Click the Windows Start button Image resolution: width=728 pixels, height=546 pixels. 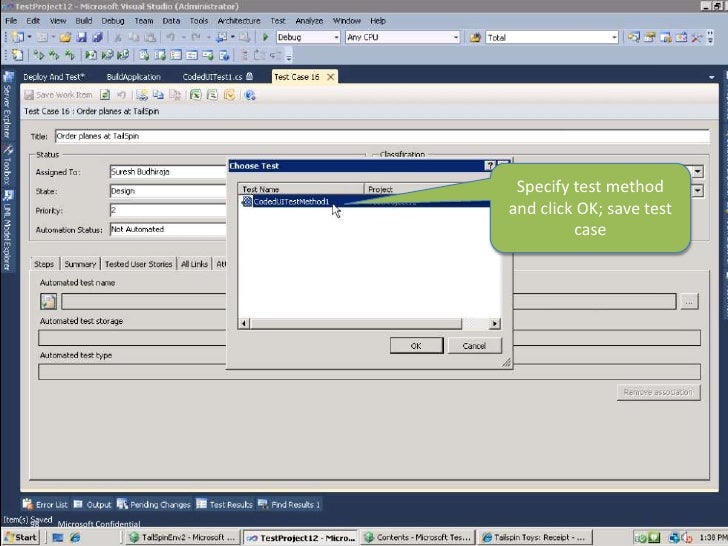click(21, 537)
